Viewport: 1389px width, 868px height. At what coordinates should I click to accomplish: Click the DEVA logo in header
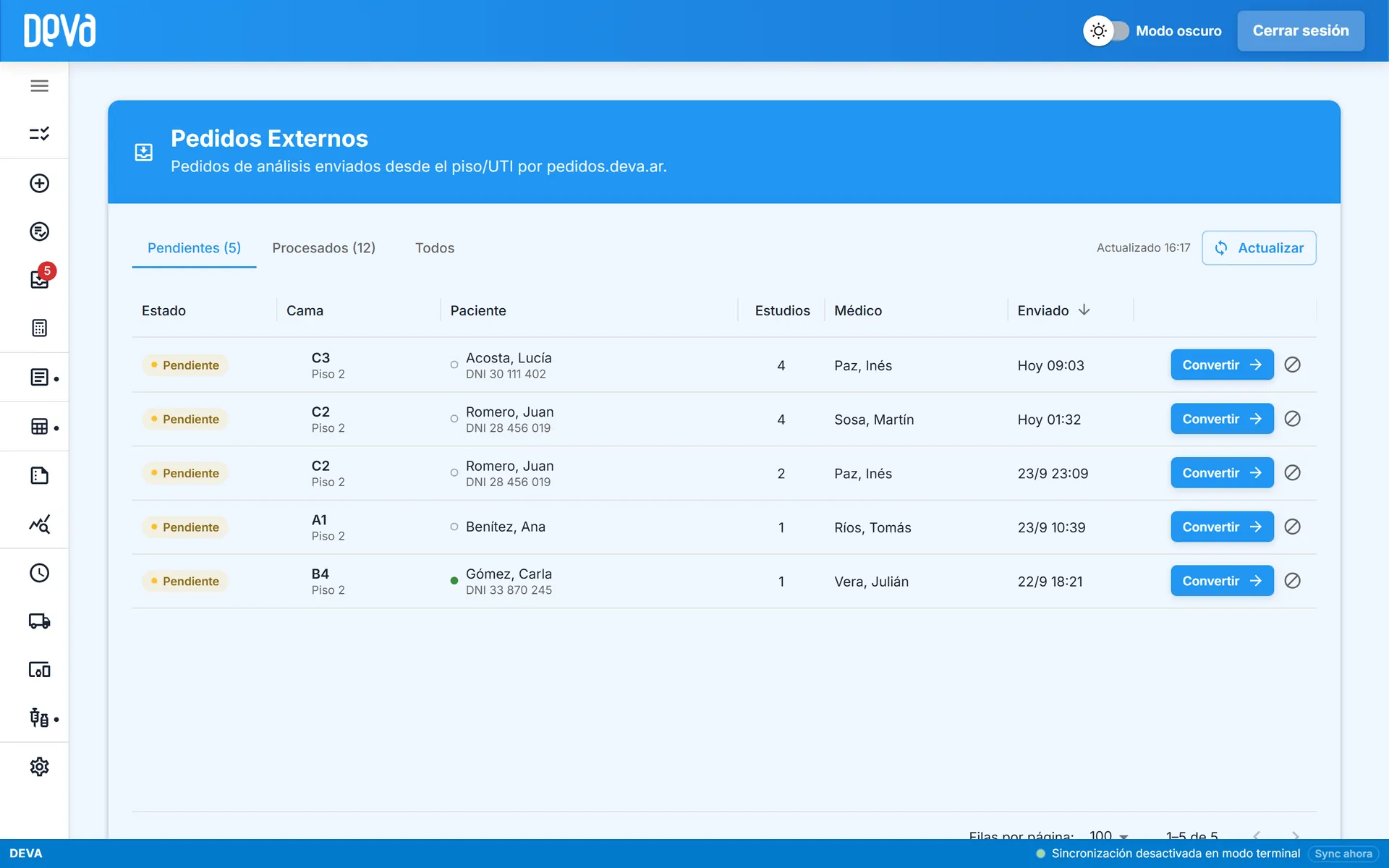point(59,30)
